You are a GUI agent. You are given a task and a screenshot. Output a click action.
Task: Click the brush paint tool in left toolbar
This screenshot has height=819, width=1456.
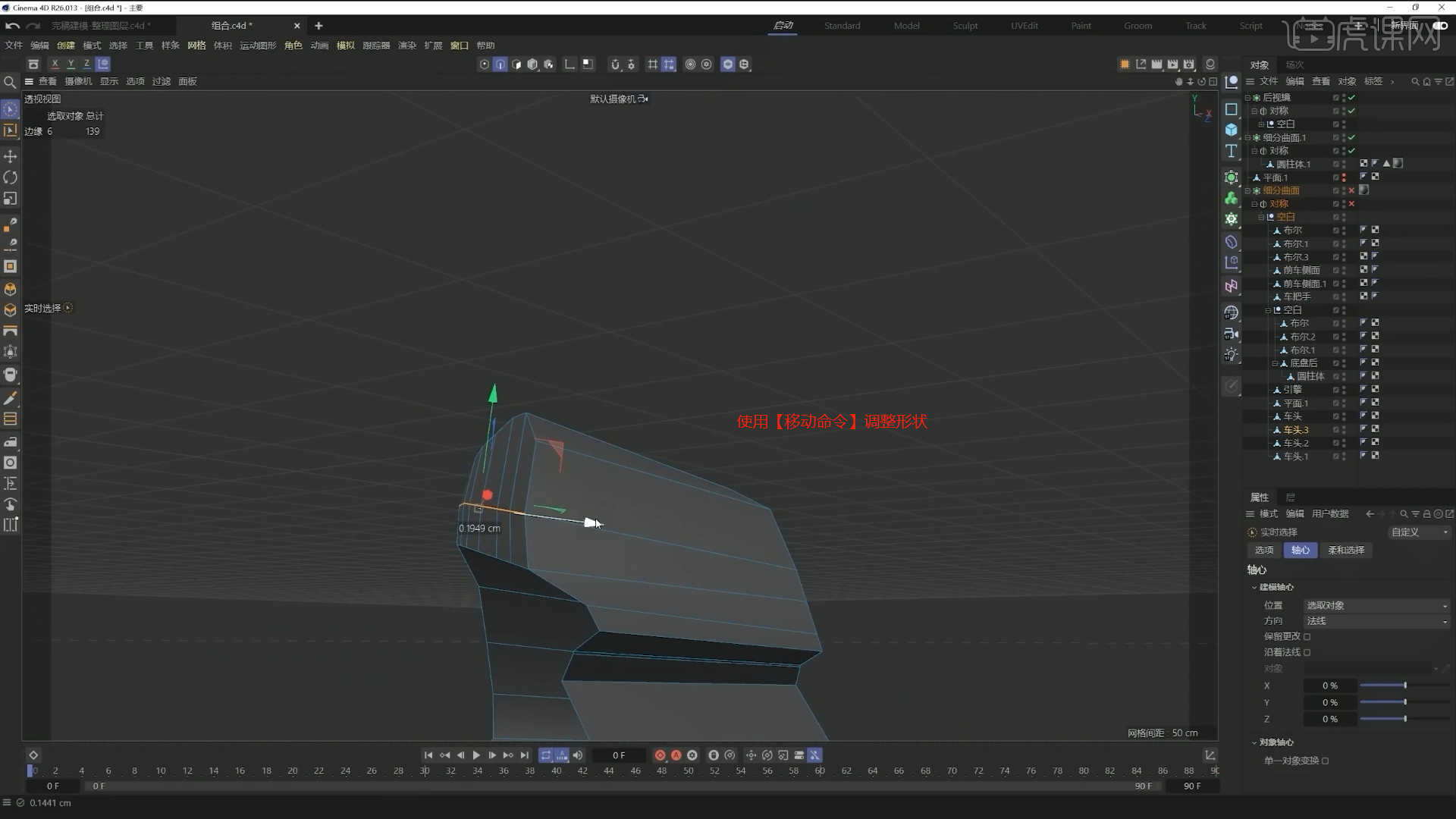pos(11,399)
